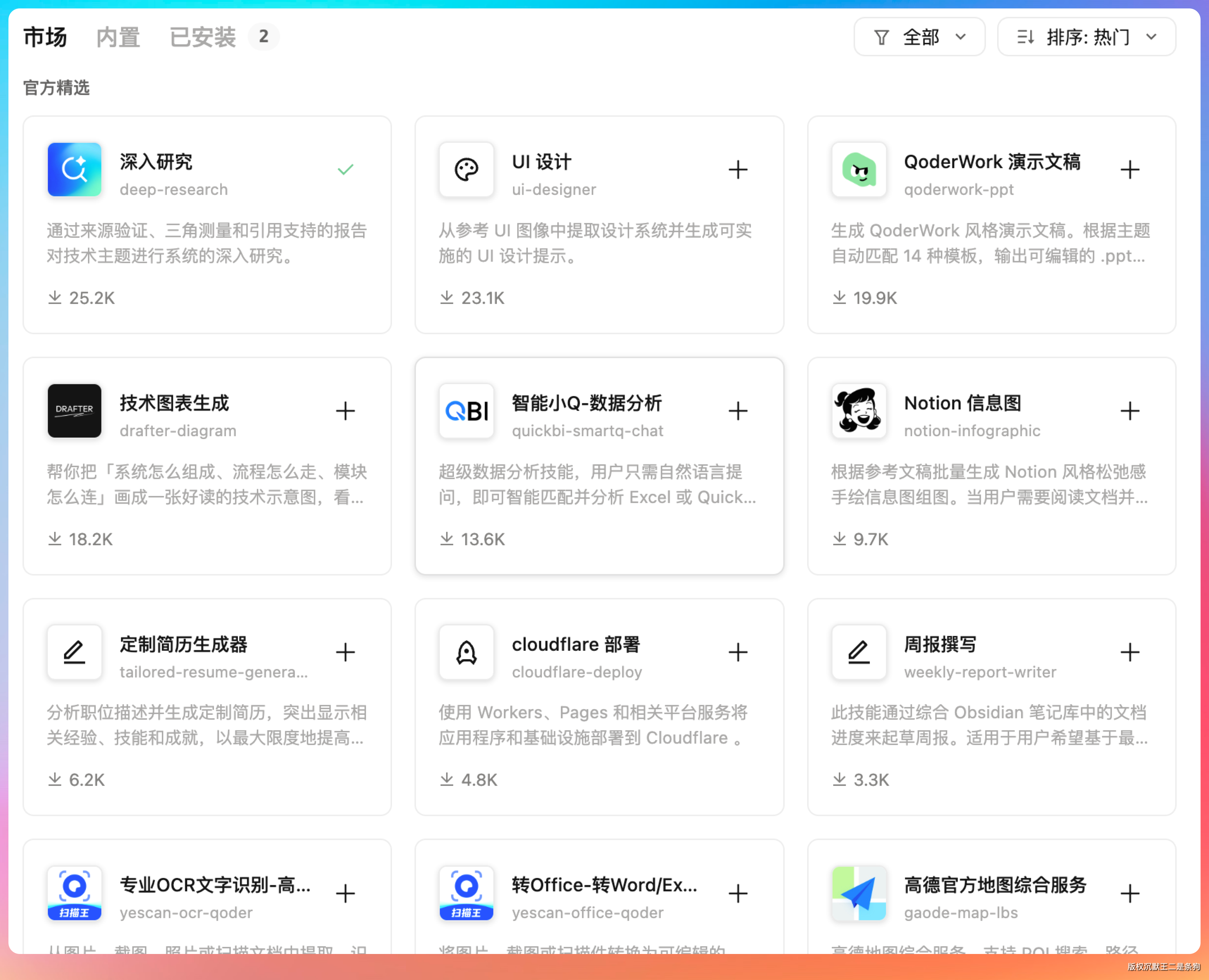1209x980 pixels.
Task: Click the gaode-map-lbs identifier text
Action: [x=961, y=913]
